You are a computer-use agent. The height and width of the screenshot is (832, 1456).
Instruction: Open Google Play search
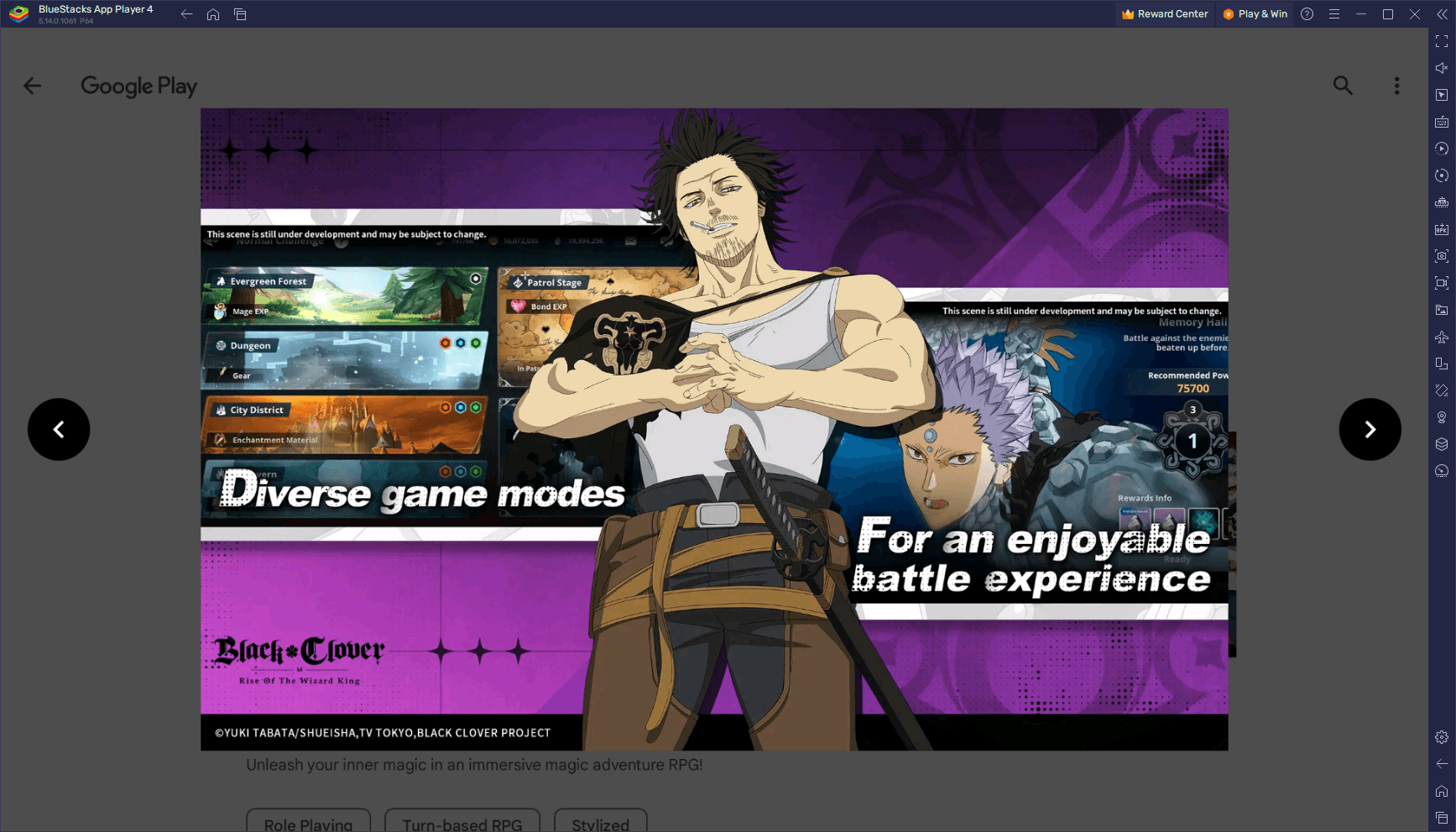[x=1343, y=86]
